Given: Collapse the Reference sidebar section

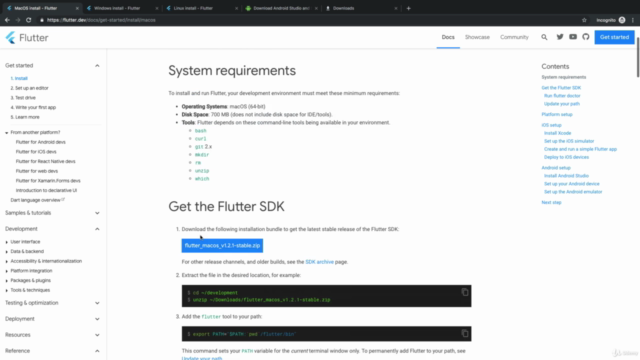Looking at the screenshot, I should pos(97,351).
